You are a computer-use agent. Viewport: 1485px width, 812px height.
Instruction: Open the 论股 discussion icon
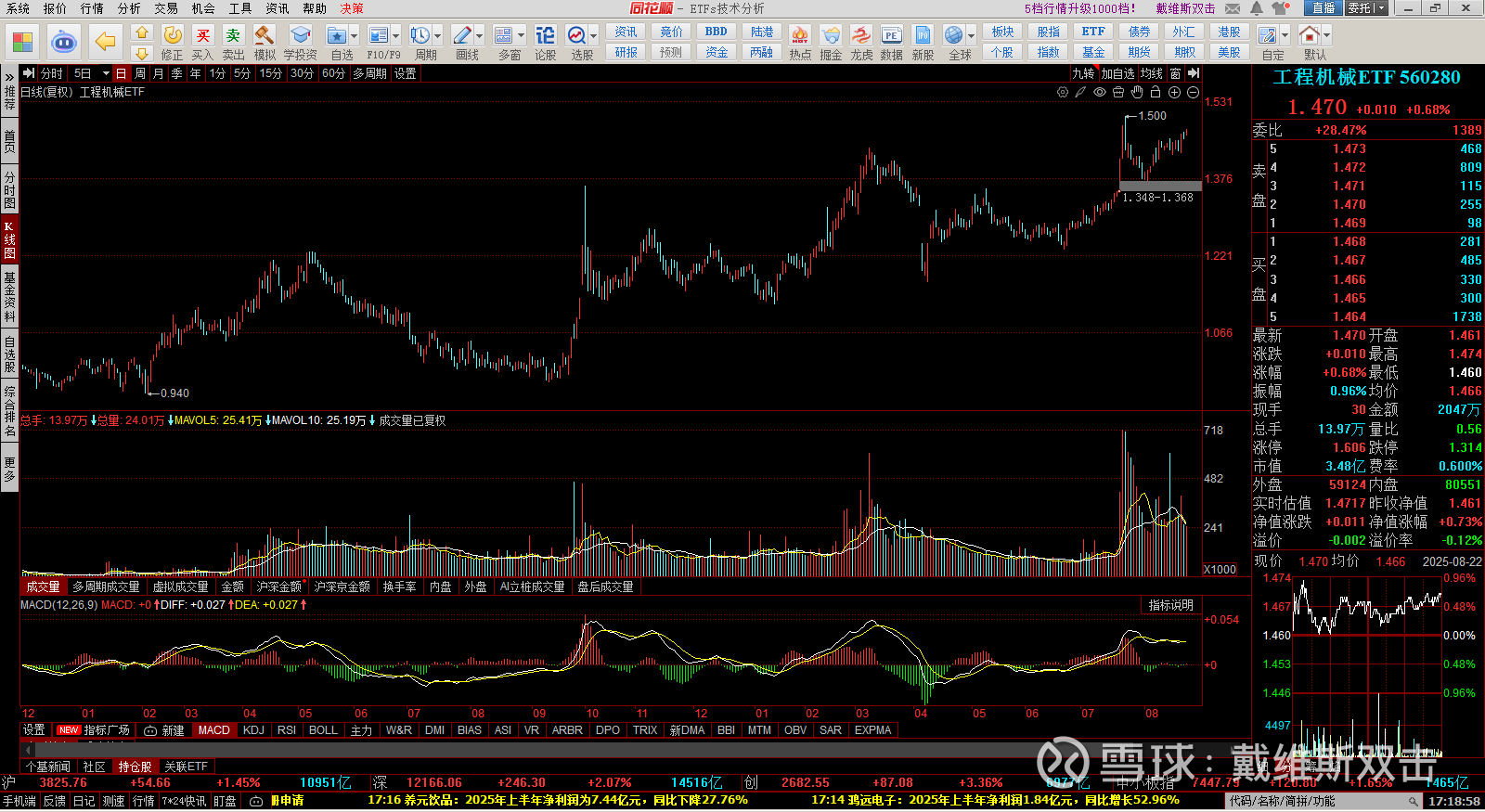[x=546, y=43]
